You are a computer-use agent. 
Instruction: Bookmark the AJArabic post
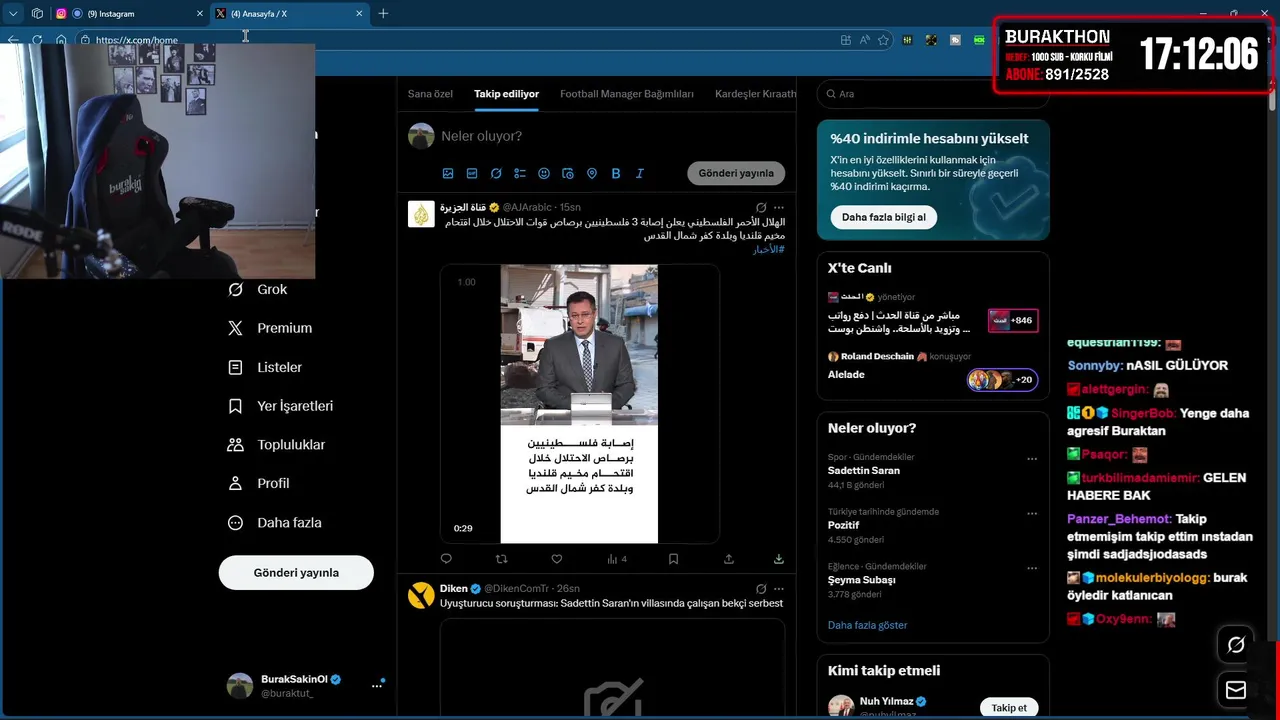[673, 559]
